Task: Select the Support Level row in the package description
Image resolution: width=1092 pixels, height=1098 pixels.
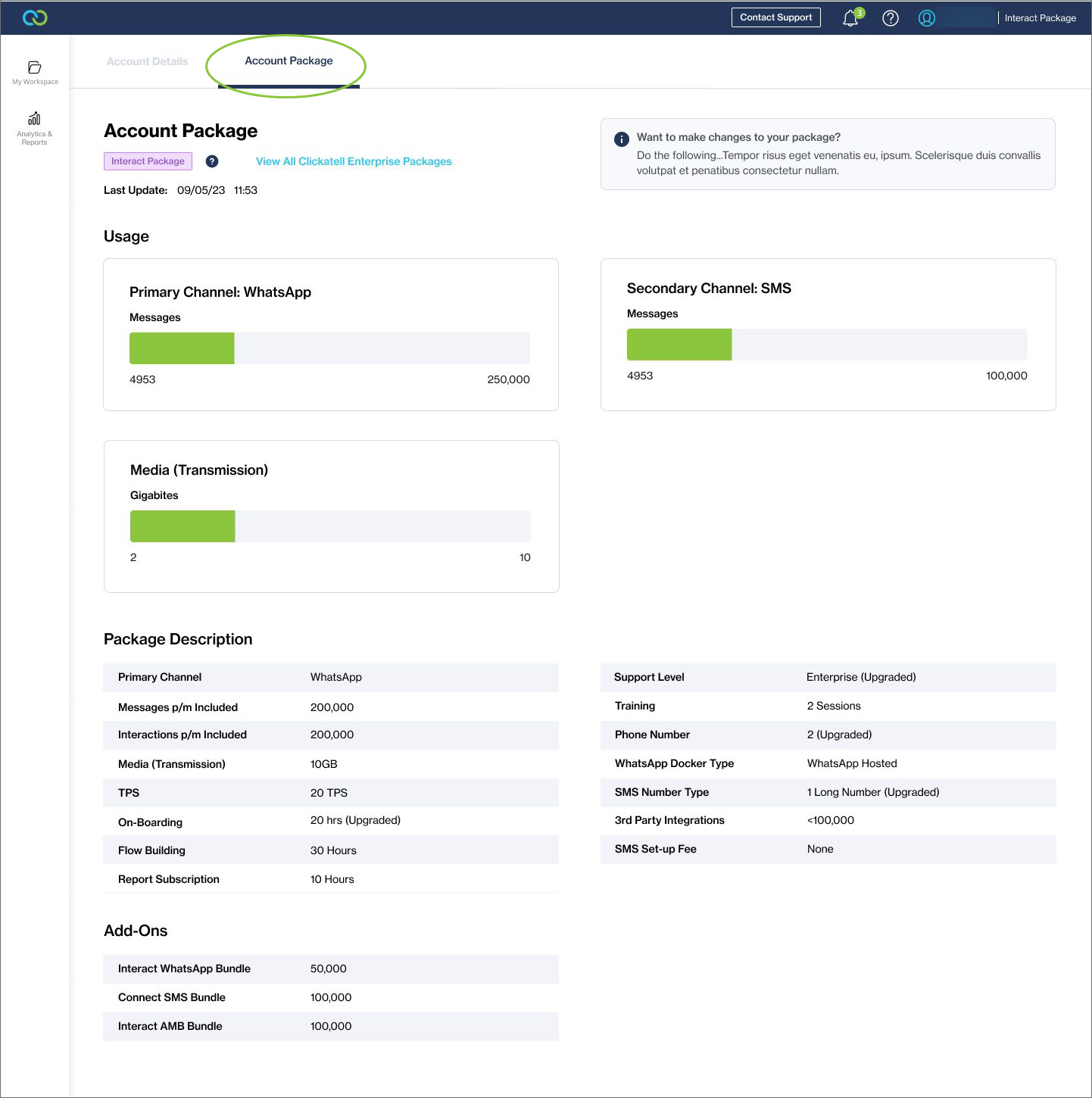Action: (x=828, y=677)
